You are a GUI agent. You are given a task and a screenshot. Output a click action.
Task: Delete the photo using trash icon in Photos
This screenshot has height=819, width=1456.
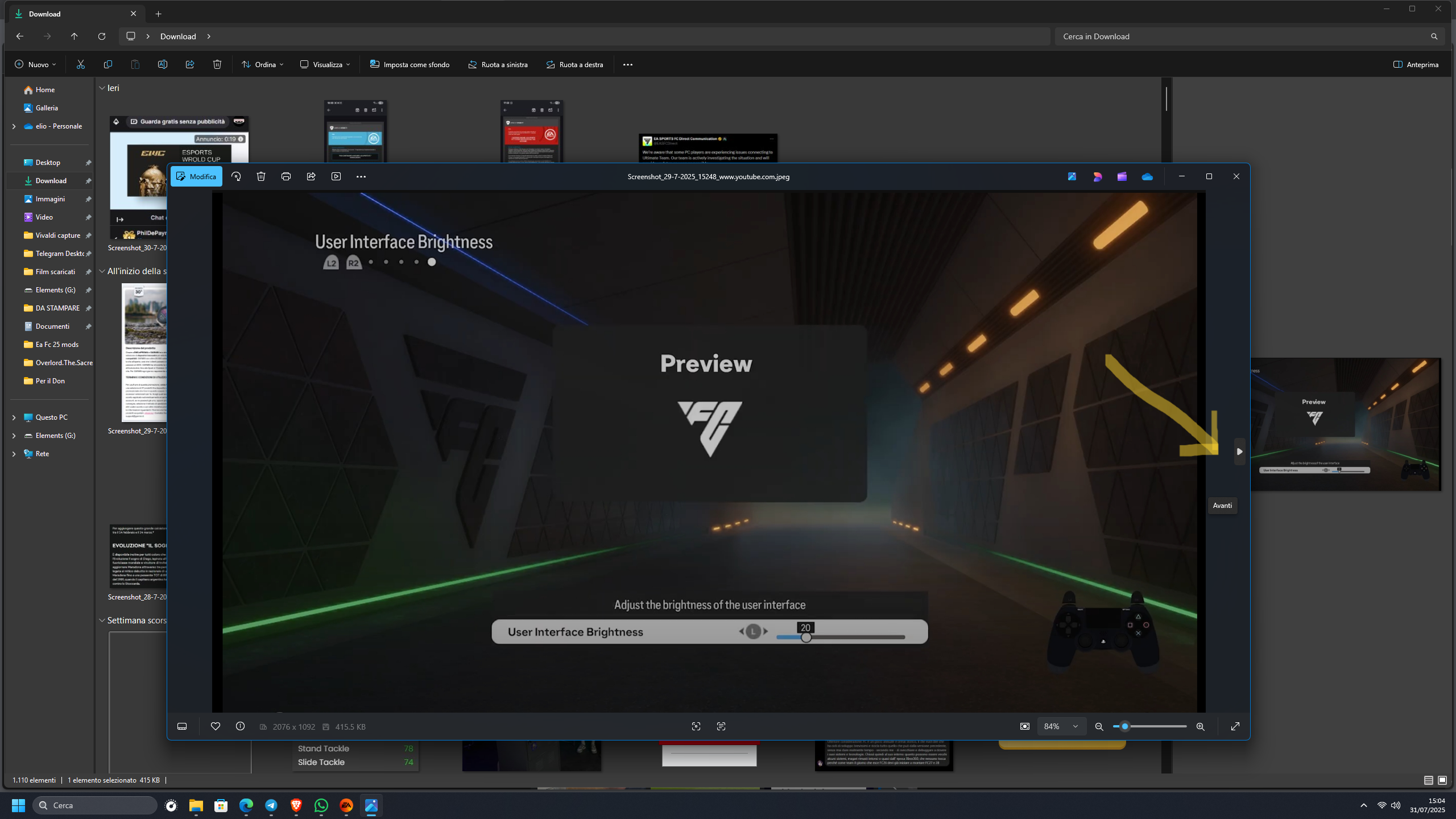[x=261, y=176]
